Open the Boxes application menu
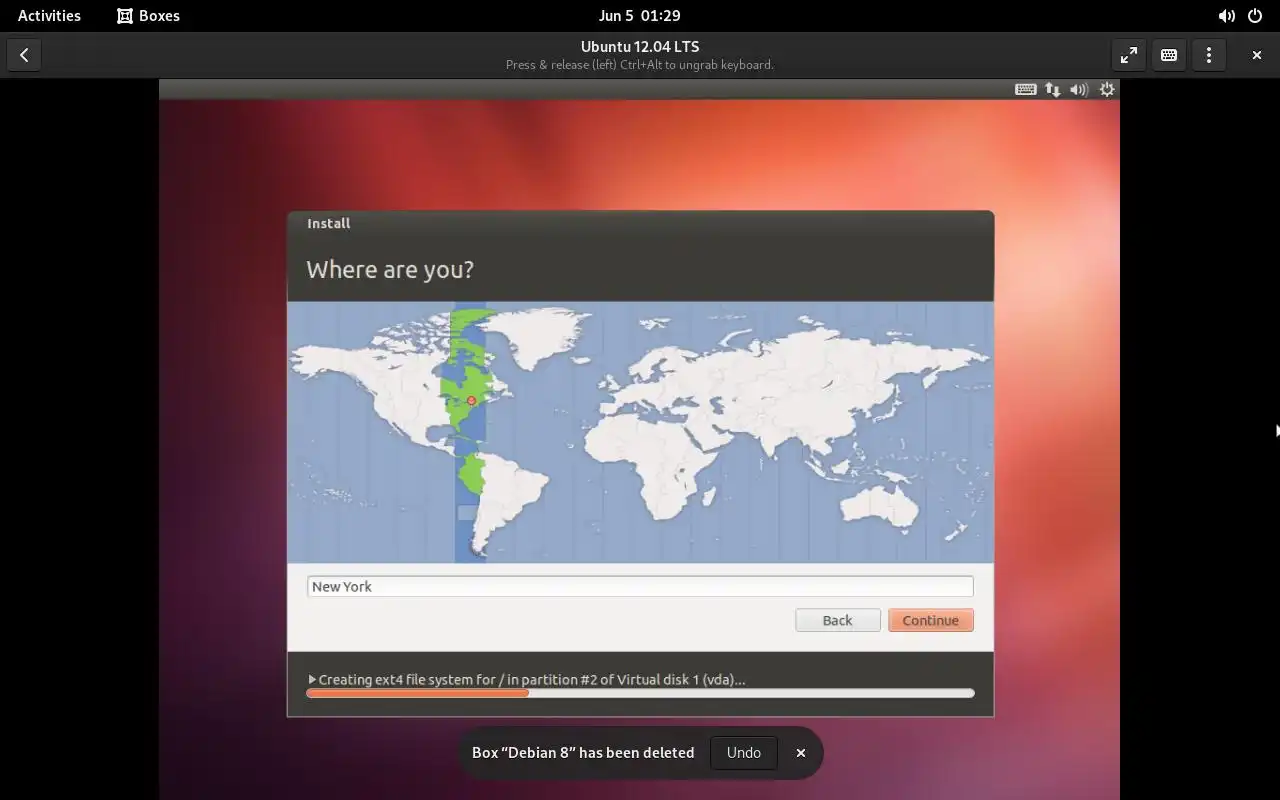The height and width of the screenshot is (800, 1280). click(x=149, y=16)
